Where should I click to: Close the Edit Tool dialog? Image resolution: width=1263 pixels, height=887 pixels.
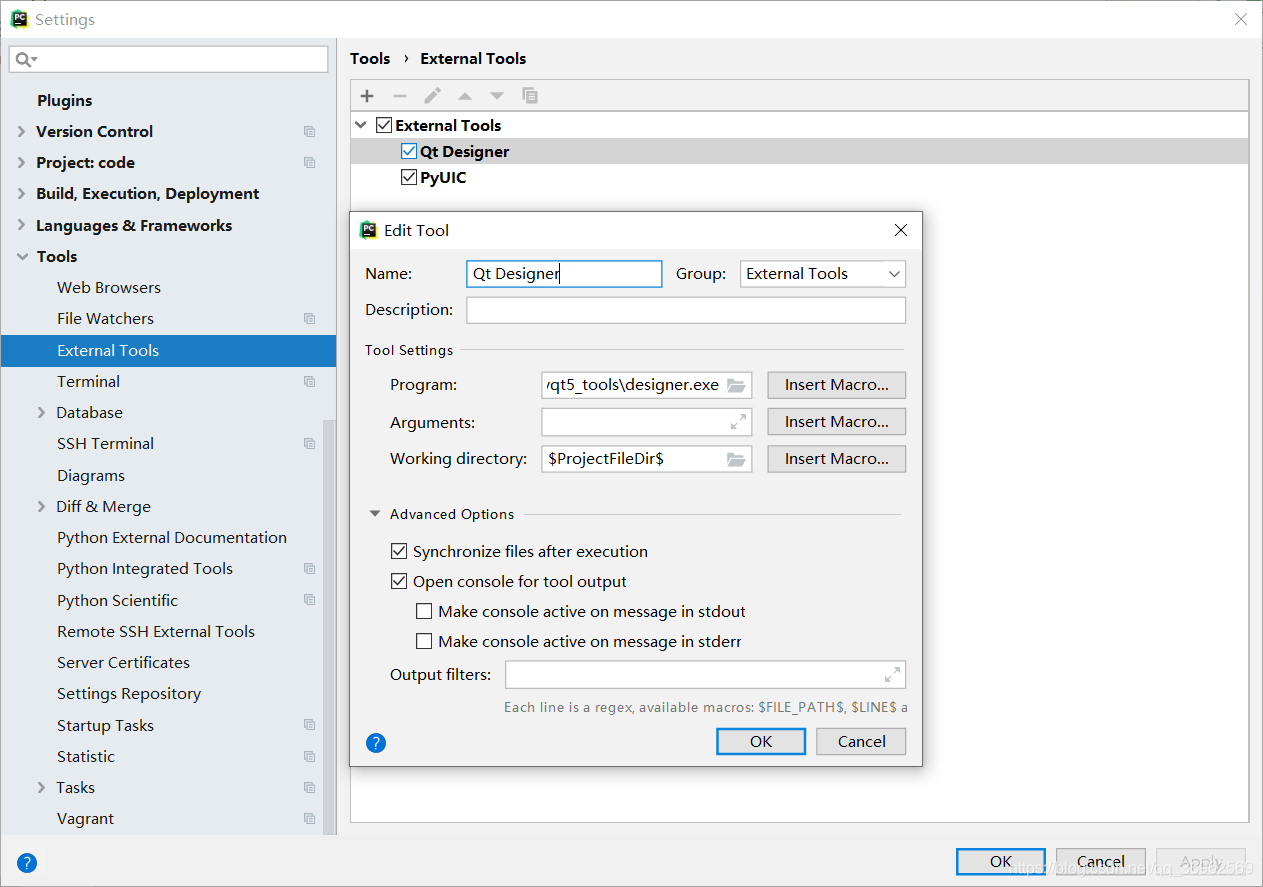pos(901,230)
